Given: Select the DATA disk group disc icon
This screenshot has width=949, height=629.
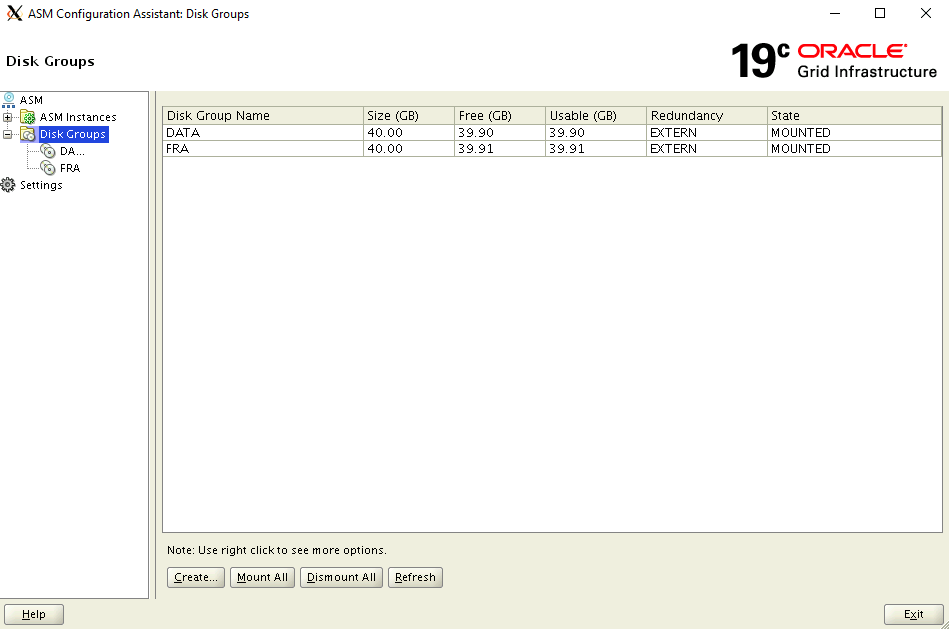Looking at the screenshot, I should [x=48, y=150].
